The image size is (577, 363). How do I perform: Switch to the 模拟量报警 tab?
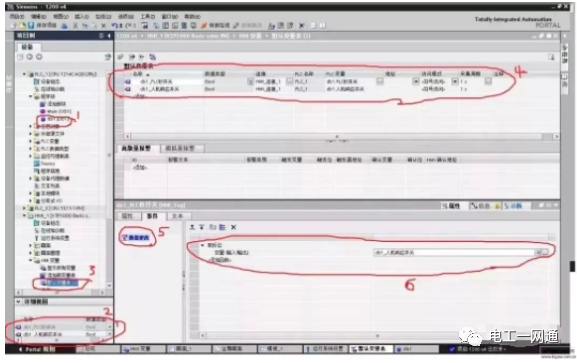click(x=180, y=148)
